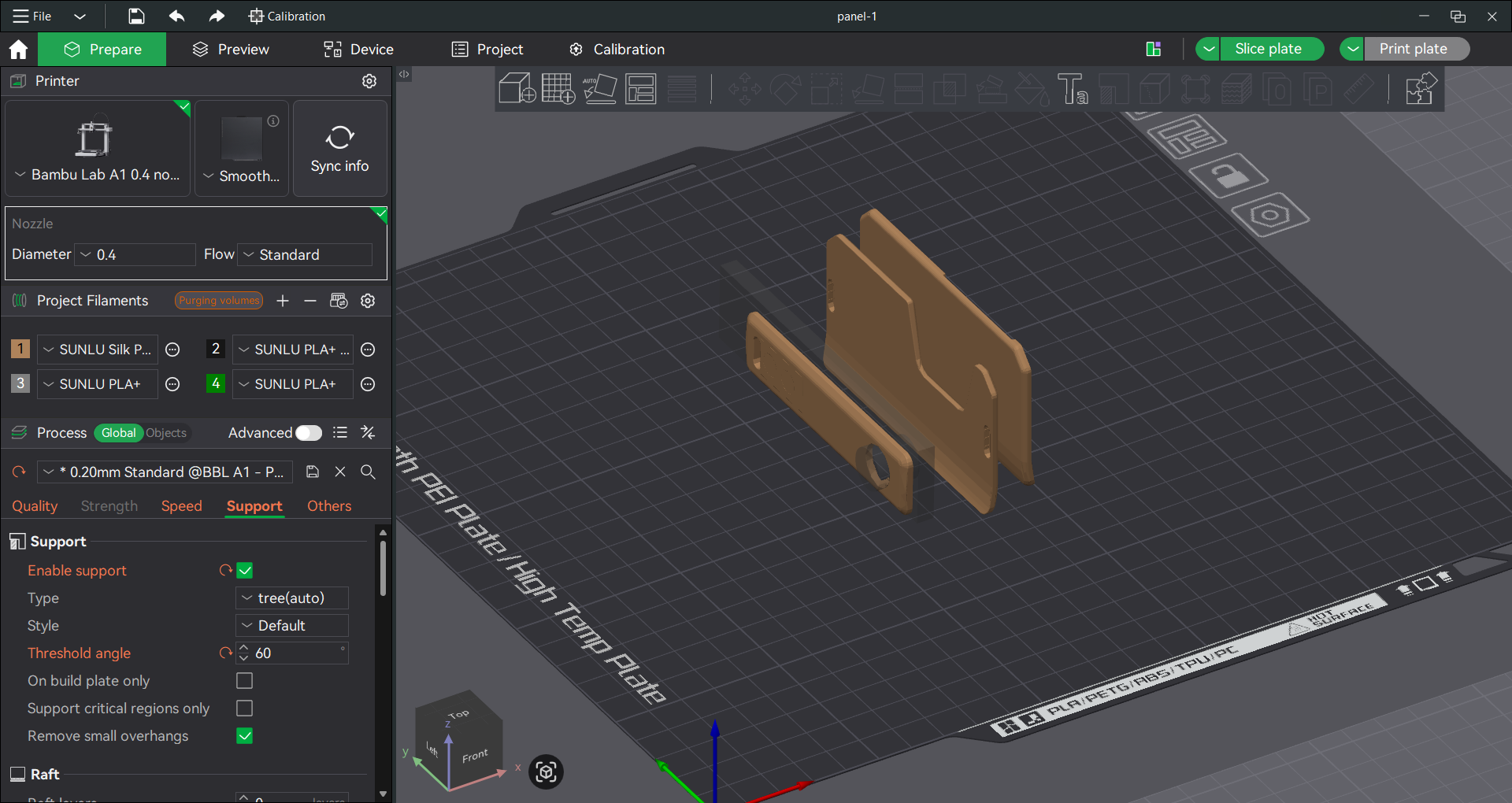This screenshot has height=803, width=1512.
Task: Open the Speed settings tab
Action: click(181, 506)
